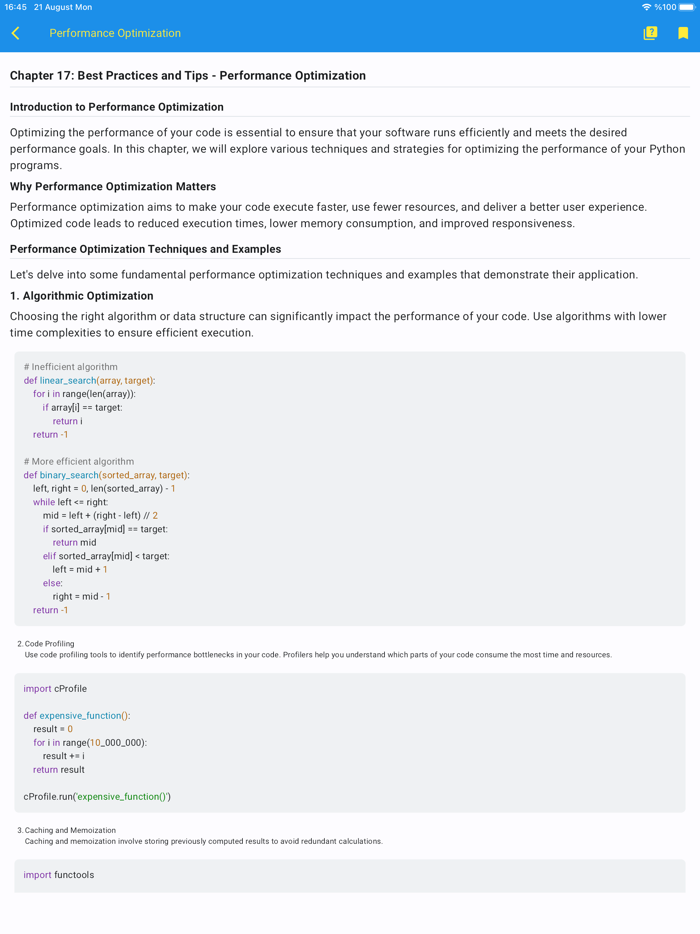Select the Introduction to Performance Optimization heading

(117, 107)
